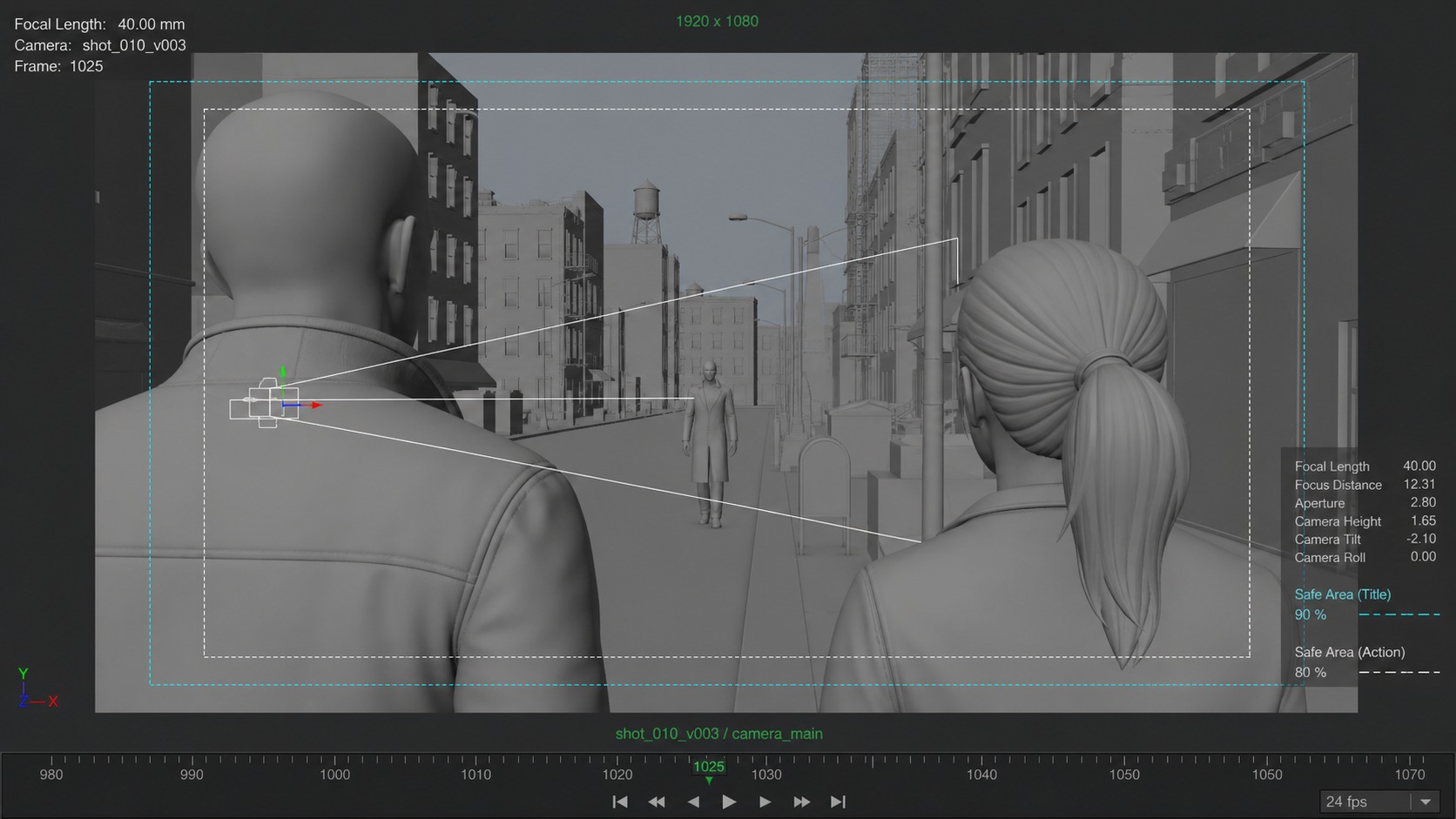Click the 80 % action safe value

1310,672
